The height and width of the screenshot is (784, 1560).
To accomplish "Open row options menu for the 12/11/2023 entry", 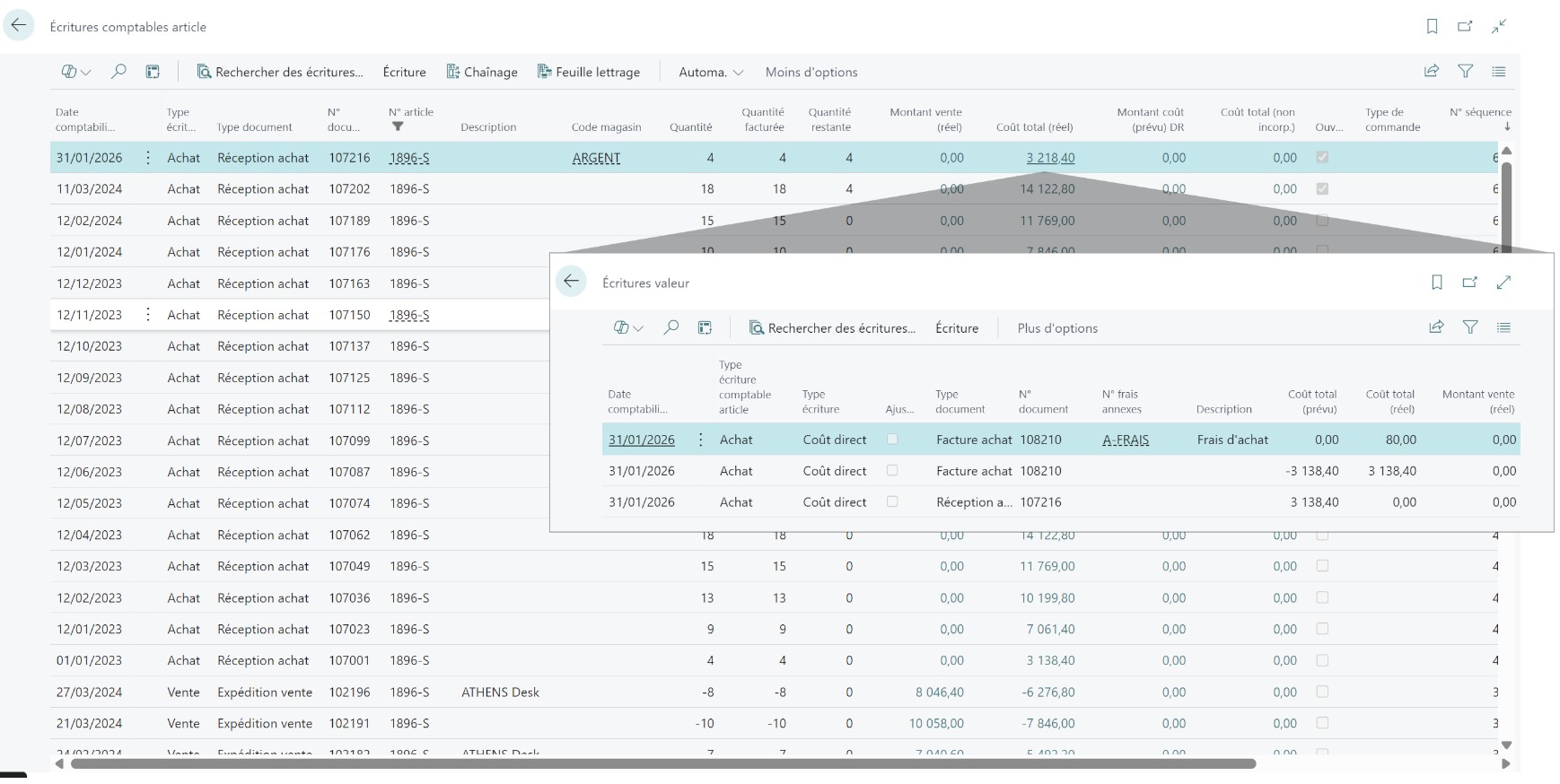I will click(148, 315).
